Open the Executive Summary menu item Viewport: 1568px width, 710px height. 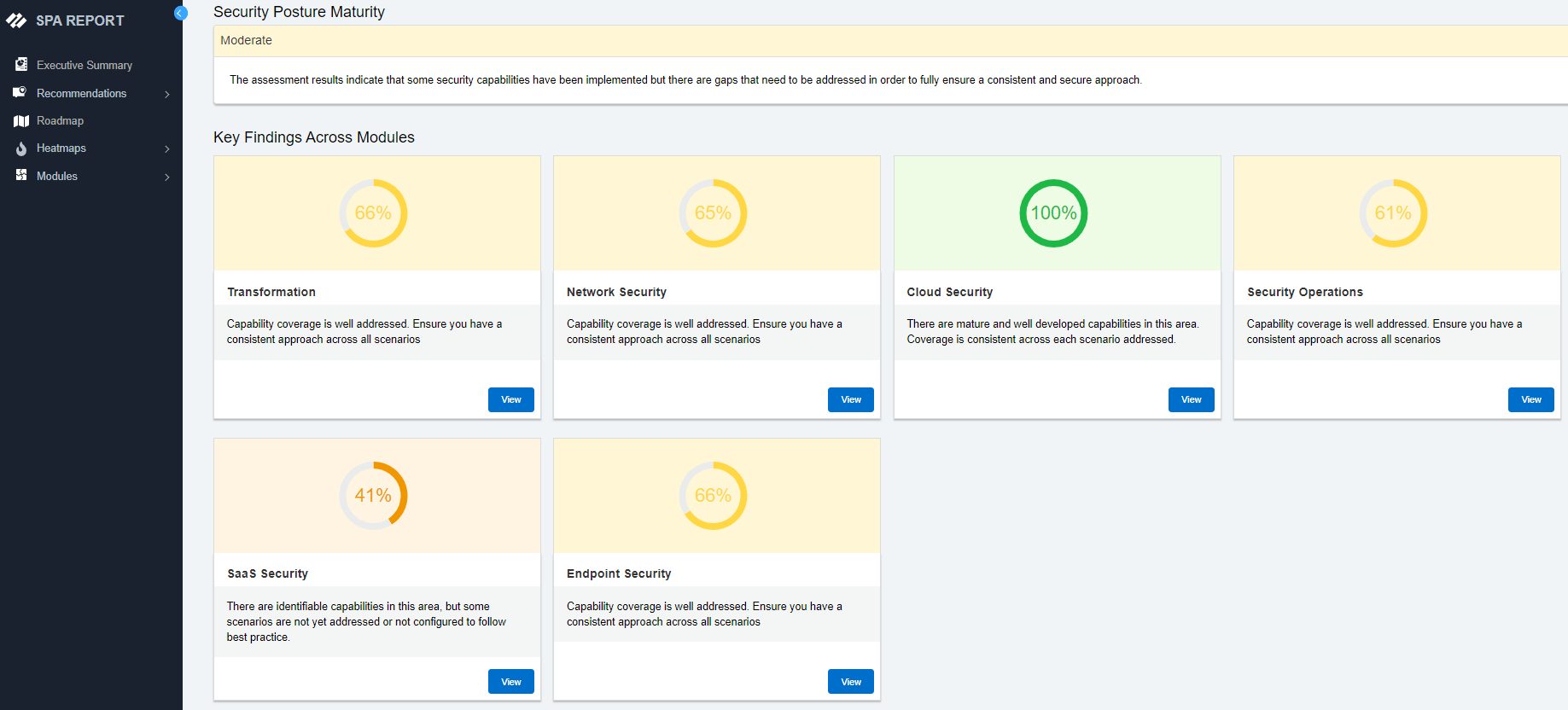click(x=84, y=66)
